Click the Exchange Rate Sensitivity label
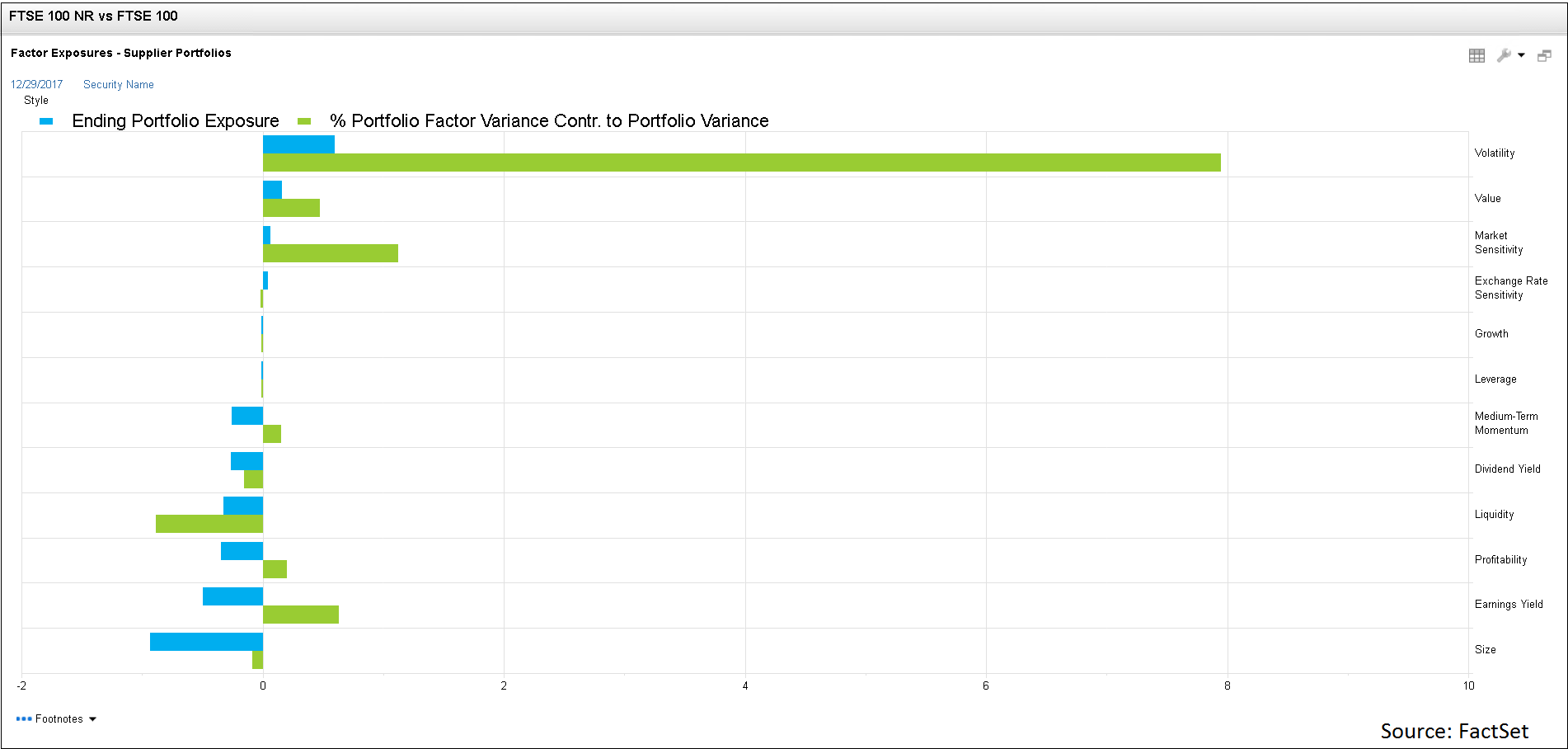This screenshot has width=1568, height=749. (x=1511, y=288)
